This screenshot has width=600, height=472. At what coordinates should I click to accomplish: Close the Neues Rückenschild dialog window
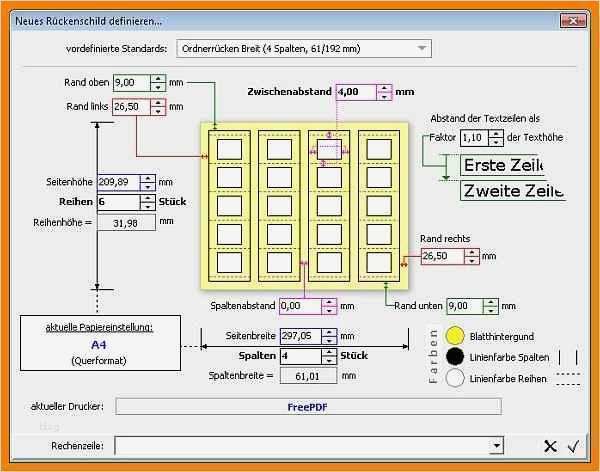[x=573, y=21]
